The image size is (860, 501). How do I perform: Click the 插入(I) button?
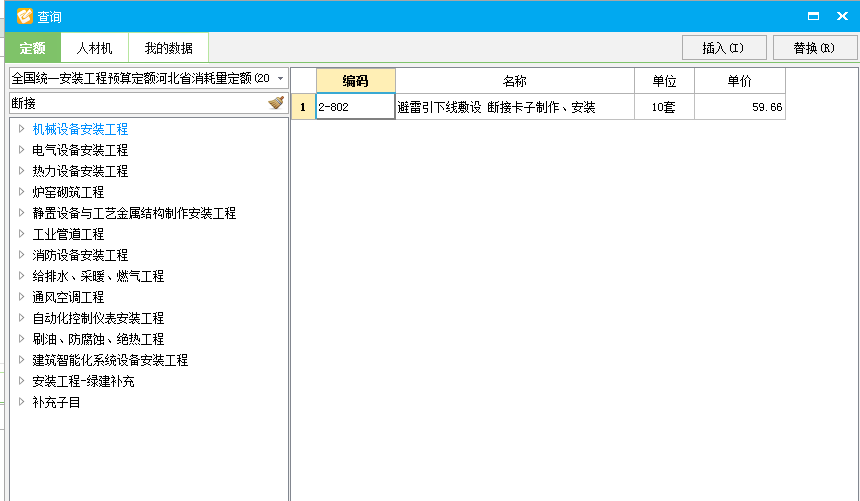point(724,48)
